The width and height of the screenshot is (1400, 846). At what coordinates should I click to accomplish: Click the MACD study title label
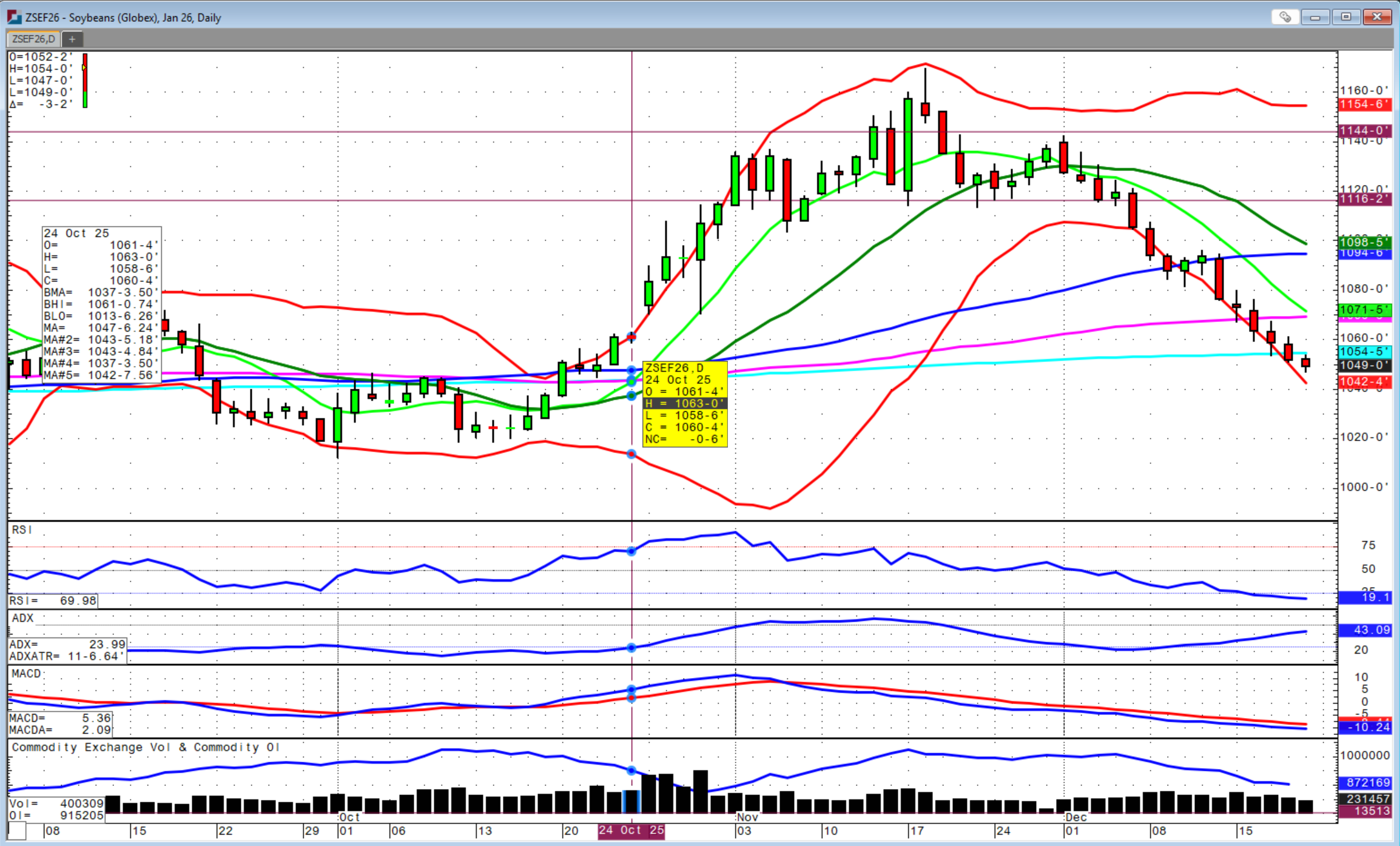[26, 674]
